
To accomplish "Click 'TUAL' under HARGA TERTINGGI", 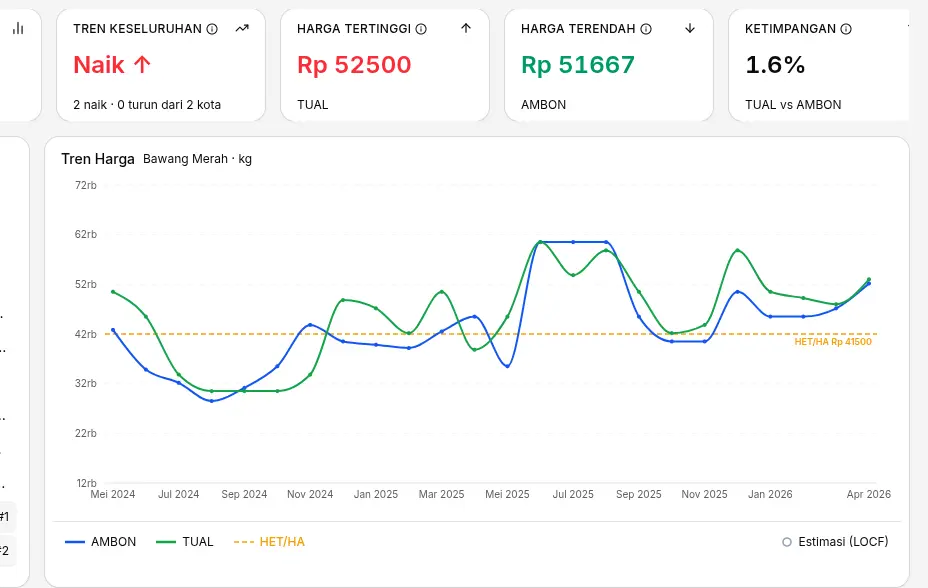I will click(x=312, y=105).
